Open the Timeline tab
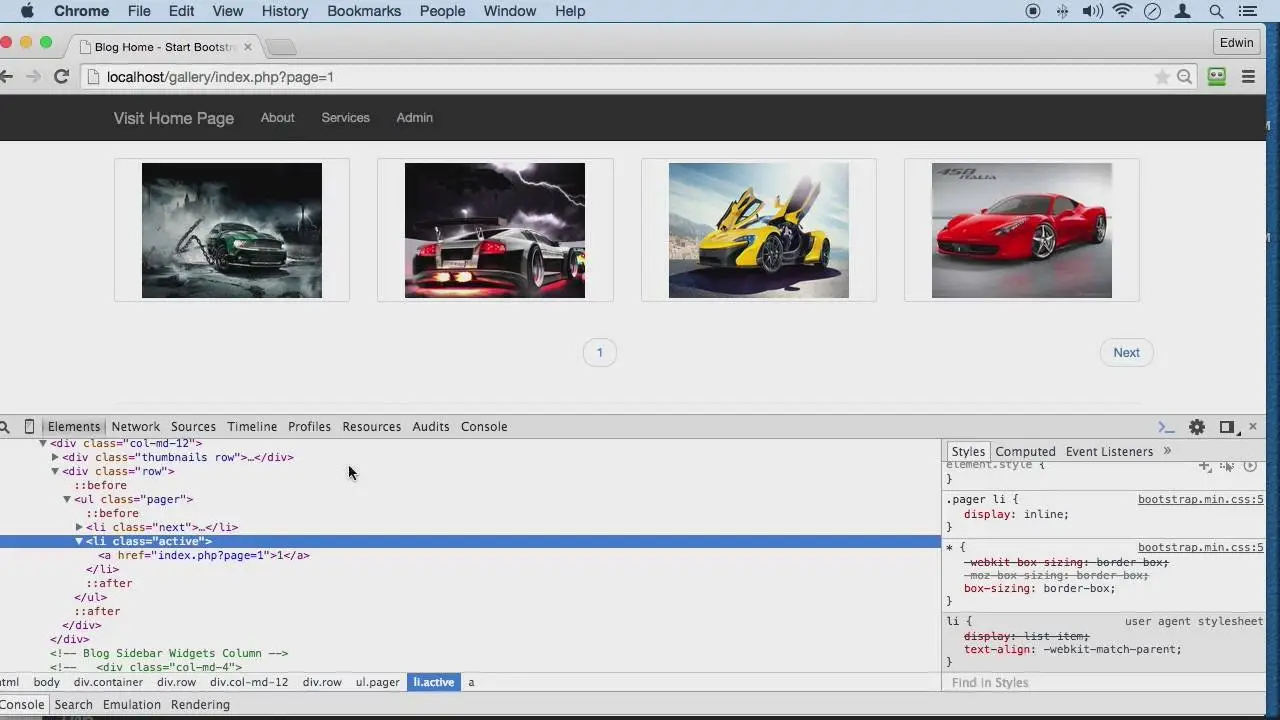1280x720 pixels. point(252,427)
